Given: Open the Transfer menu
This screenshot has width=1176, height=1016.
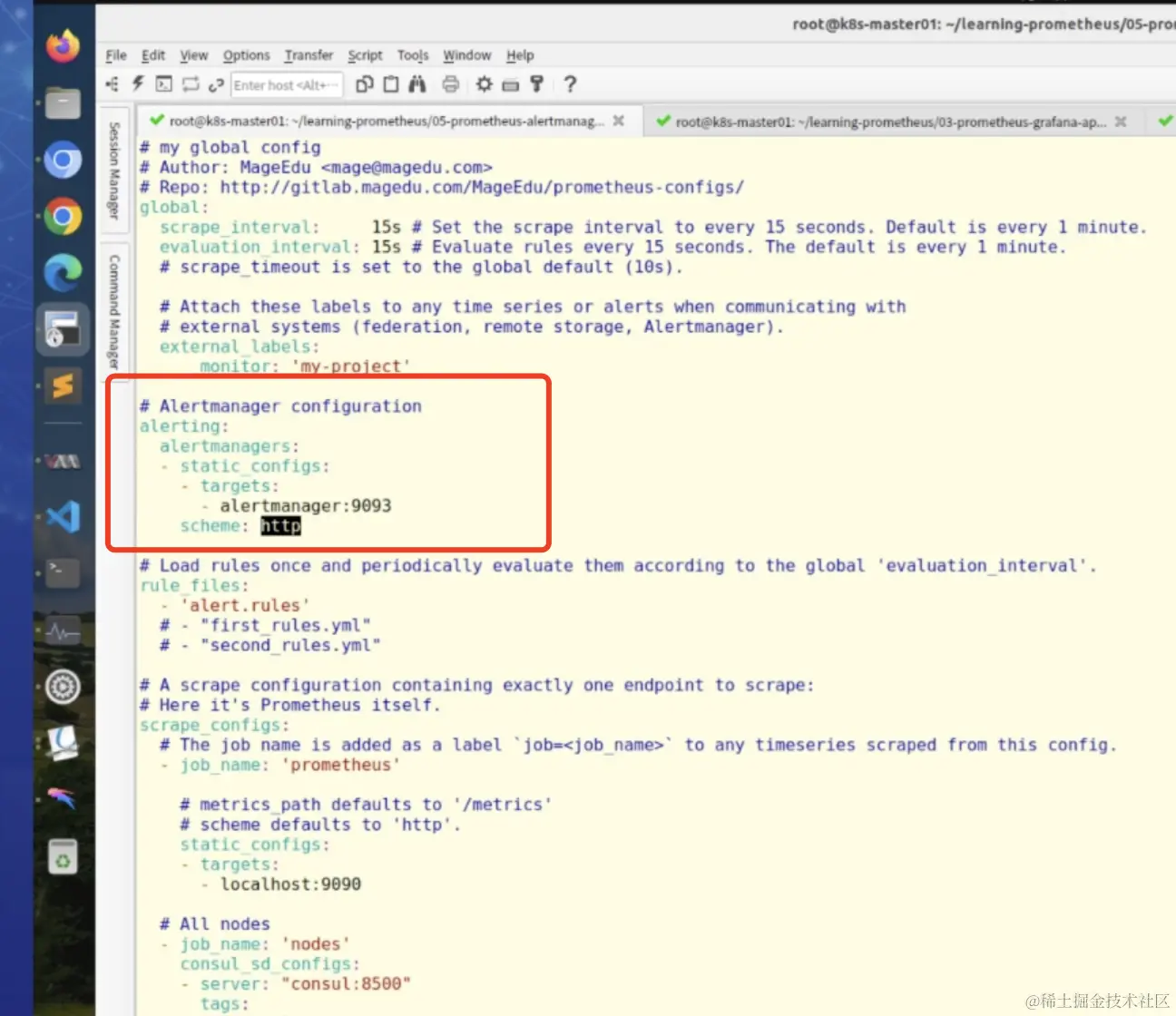Looking at the screenshot, I should [x=309, y=55].
